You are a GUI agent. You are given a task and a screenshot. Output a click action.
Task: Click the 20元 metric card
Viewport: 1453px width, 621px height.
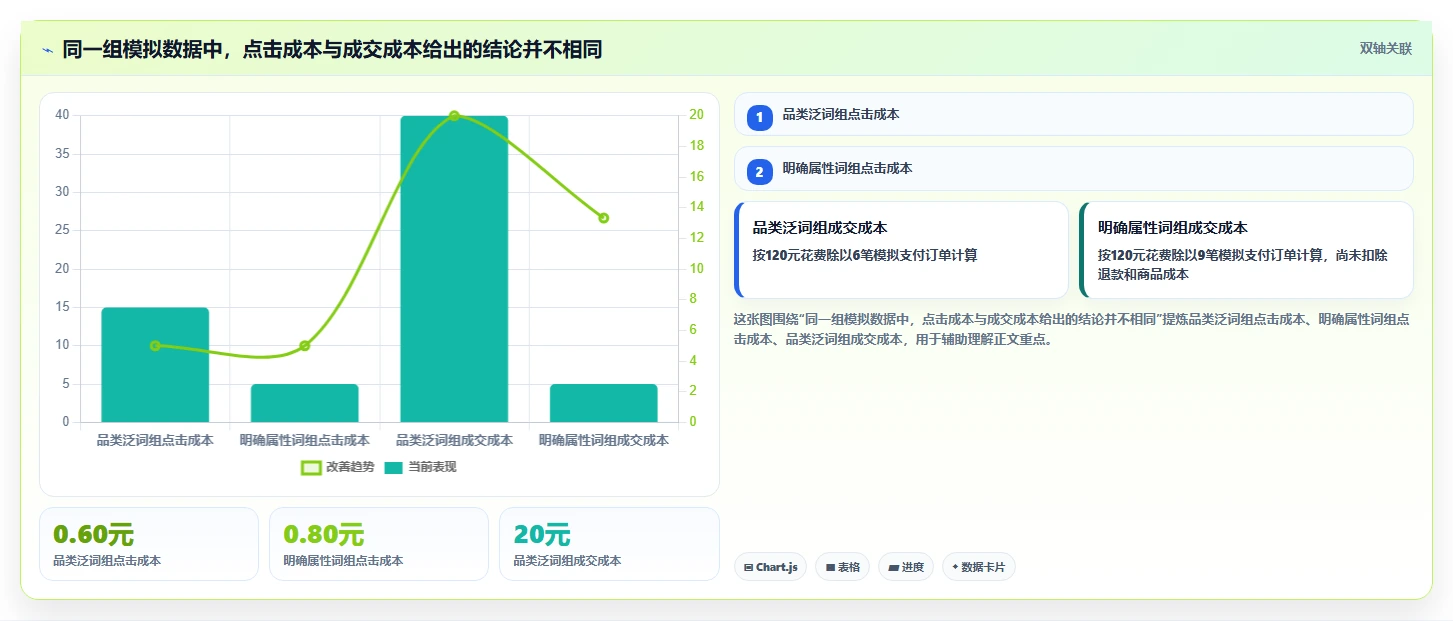(x=609, y=544)
